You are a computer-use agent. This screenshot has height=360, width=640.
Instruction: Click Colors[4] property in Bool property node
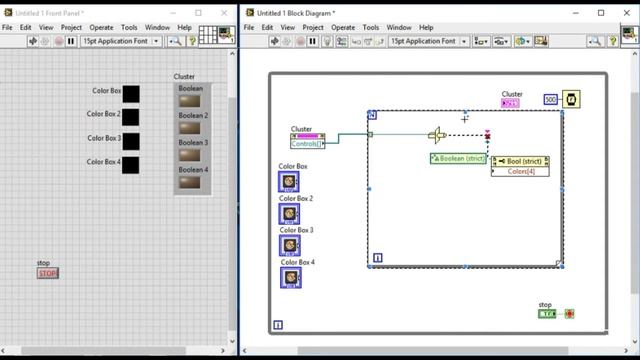coord(520,171)
